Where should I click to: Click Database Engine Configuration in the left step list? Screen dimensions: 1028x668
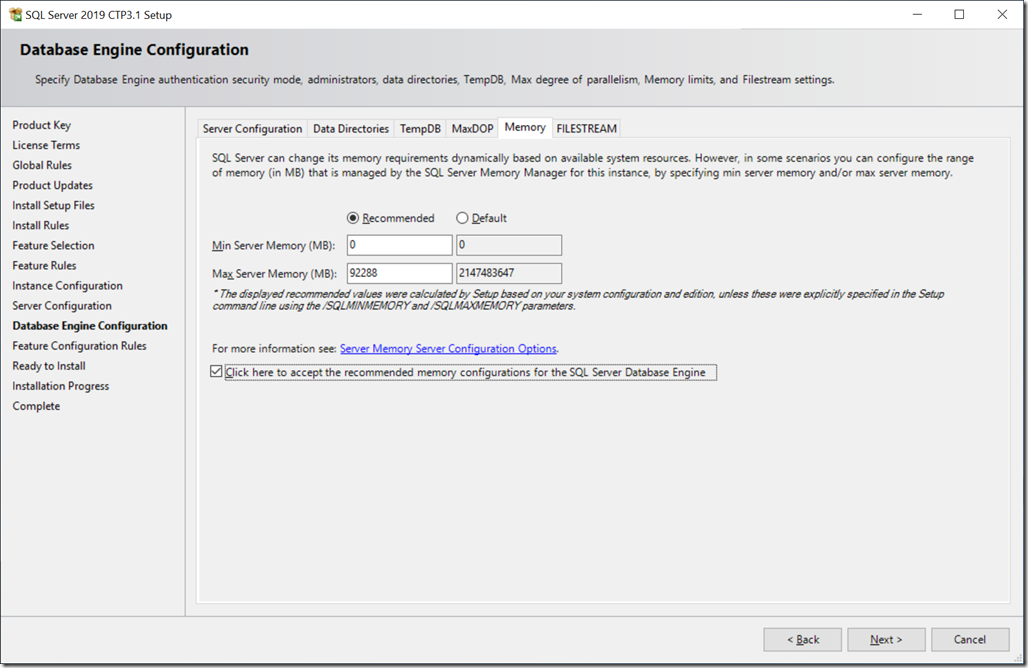pyautogui.click(x=90, y=326)
